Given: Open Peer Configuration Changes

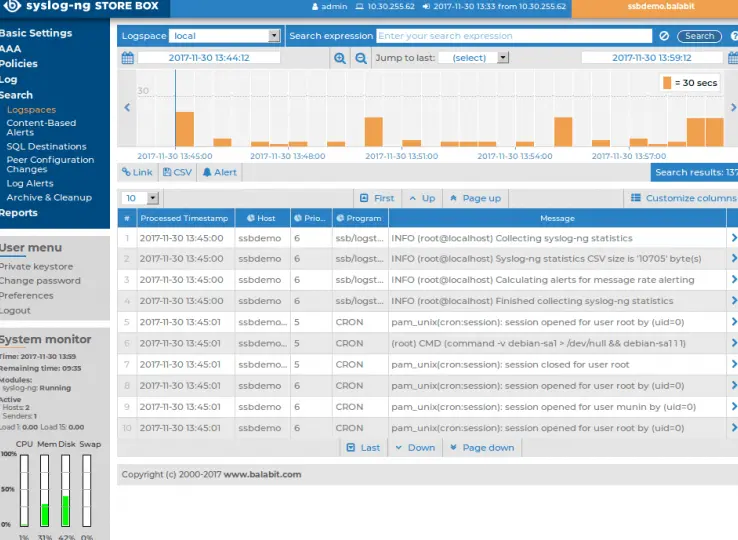Looking at the screenshot, I should [50, 164].
